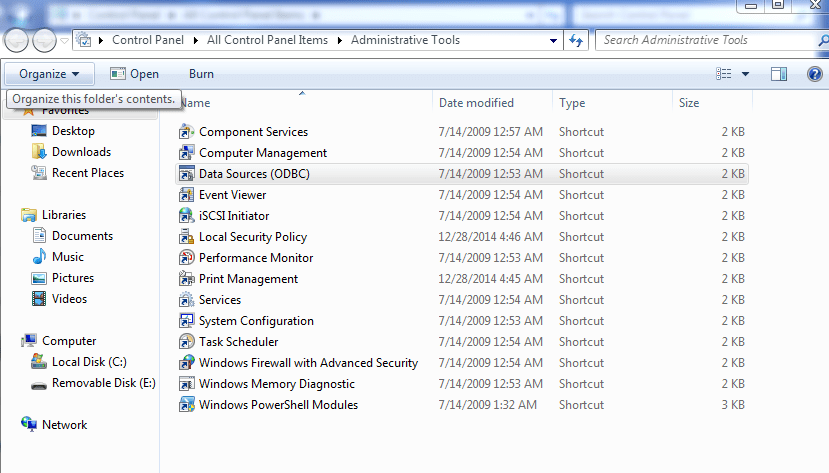This screenshot has width=829, height=473.
Task: Click Shortcut type in Services row
Action: point(582,300)
